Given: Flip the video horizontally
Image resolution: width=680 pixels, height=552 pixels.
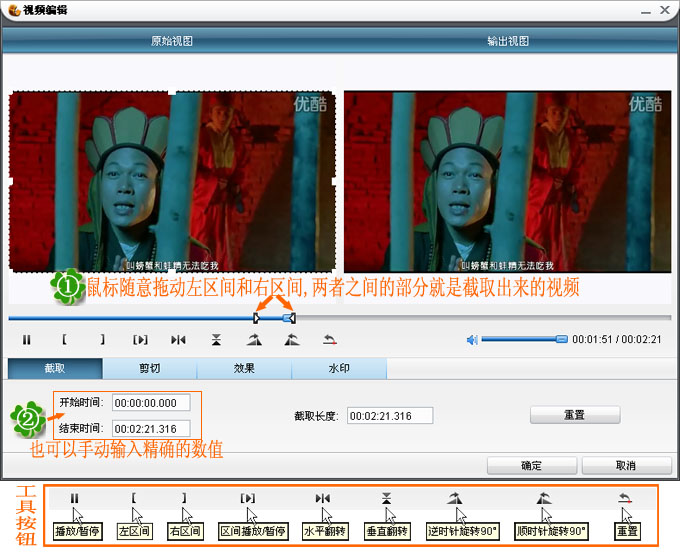Looking at the screenshot, I should pos(178,340).
